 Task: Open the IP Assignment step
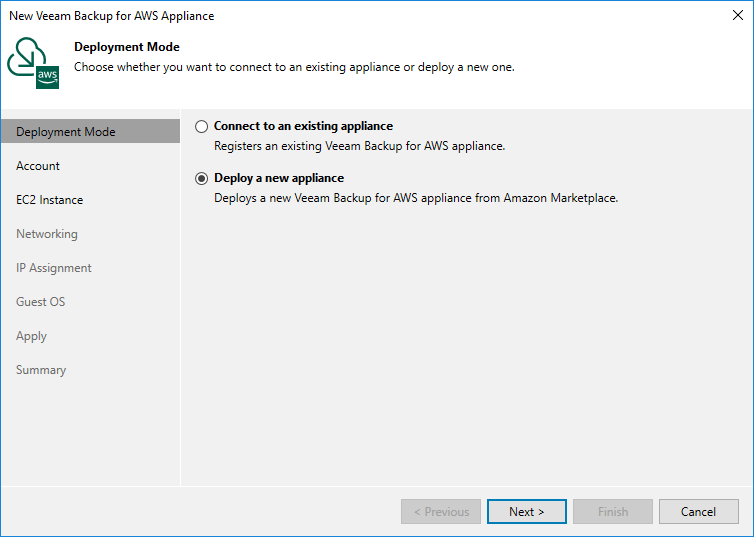(54, 268)
